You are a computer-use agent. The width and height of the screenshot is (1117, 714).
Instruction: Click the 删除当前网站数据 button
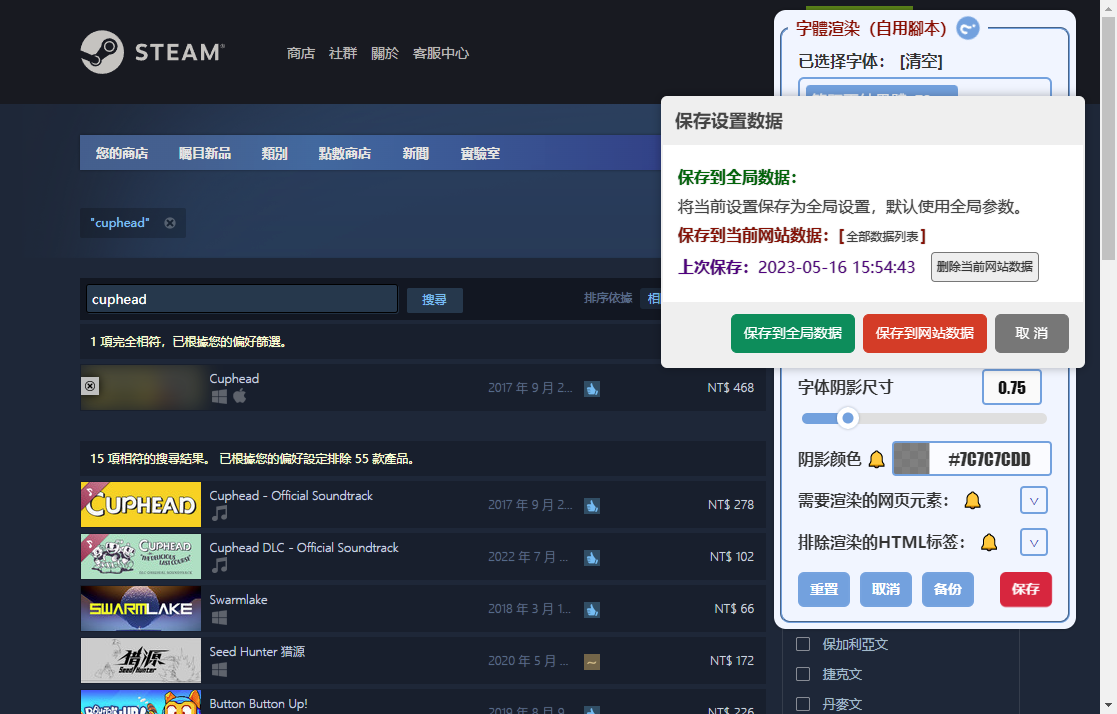(984, 266)
